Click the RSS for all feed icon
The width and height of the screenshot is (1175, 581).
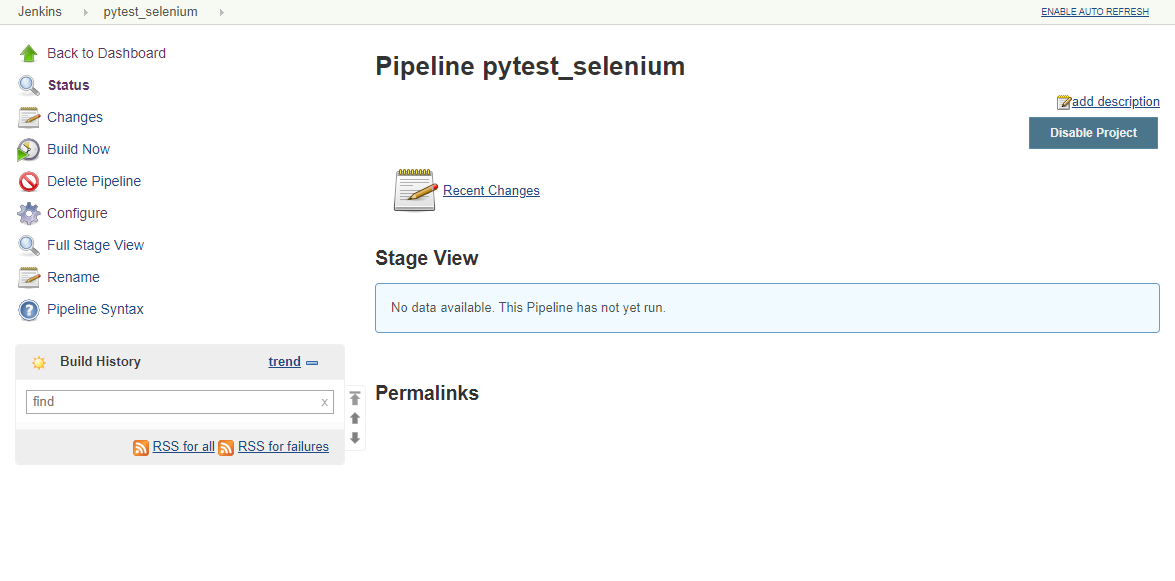[x=141, y=447]
